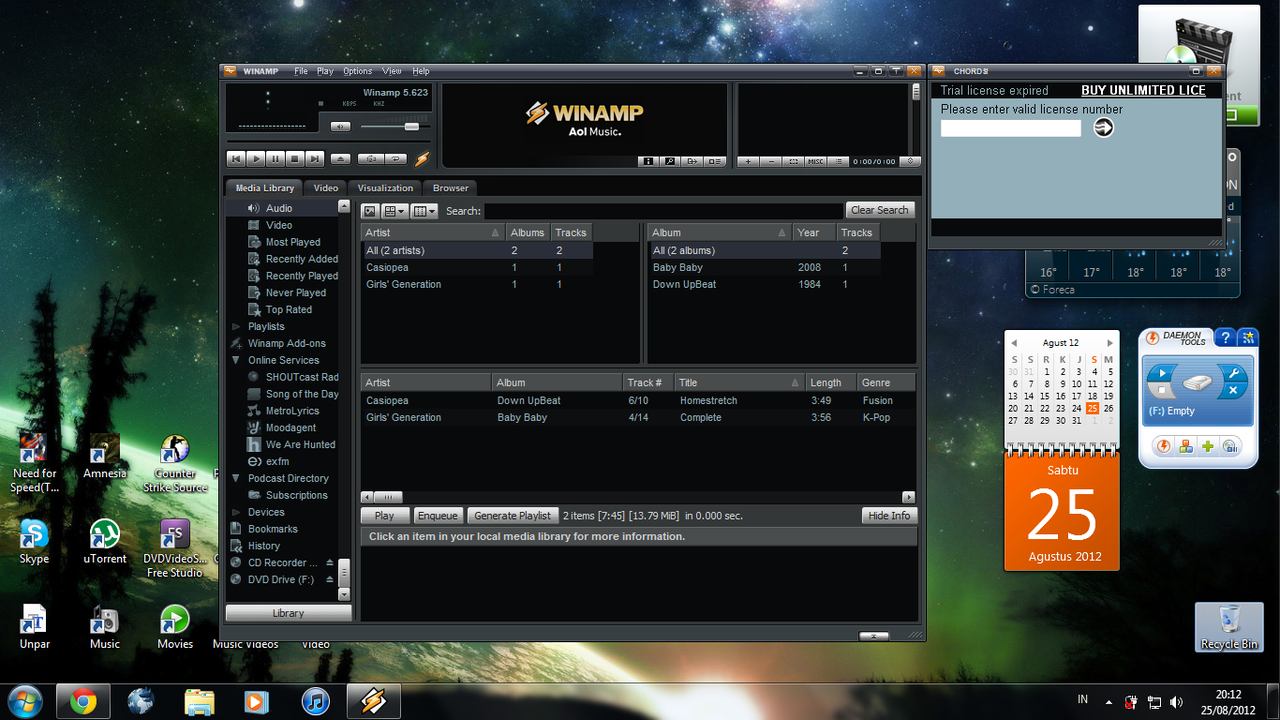1280x720 pixels.
Task: Open exfm in Online Services
Action: 277,462
